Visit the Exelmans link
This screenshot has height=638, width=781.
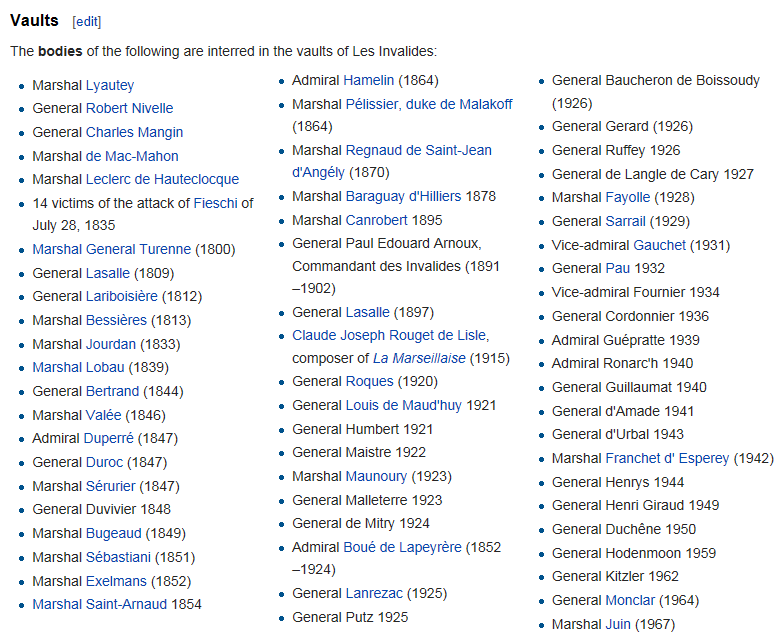point(117,581)
